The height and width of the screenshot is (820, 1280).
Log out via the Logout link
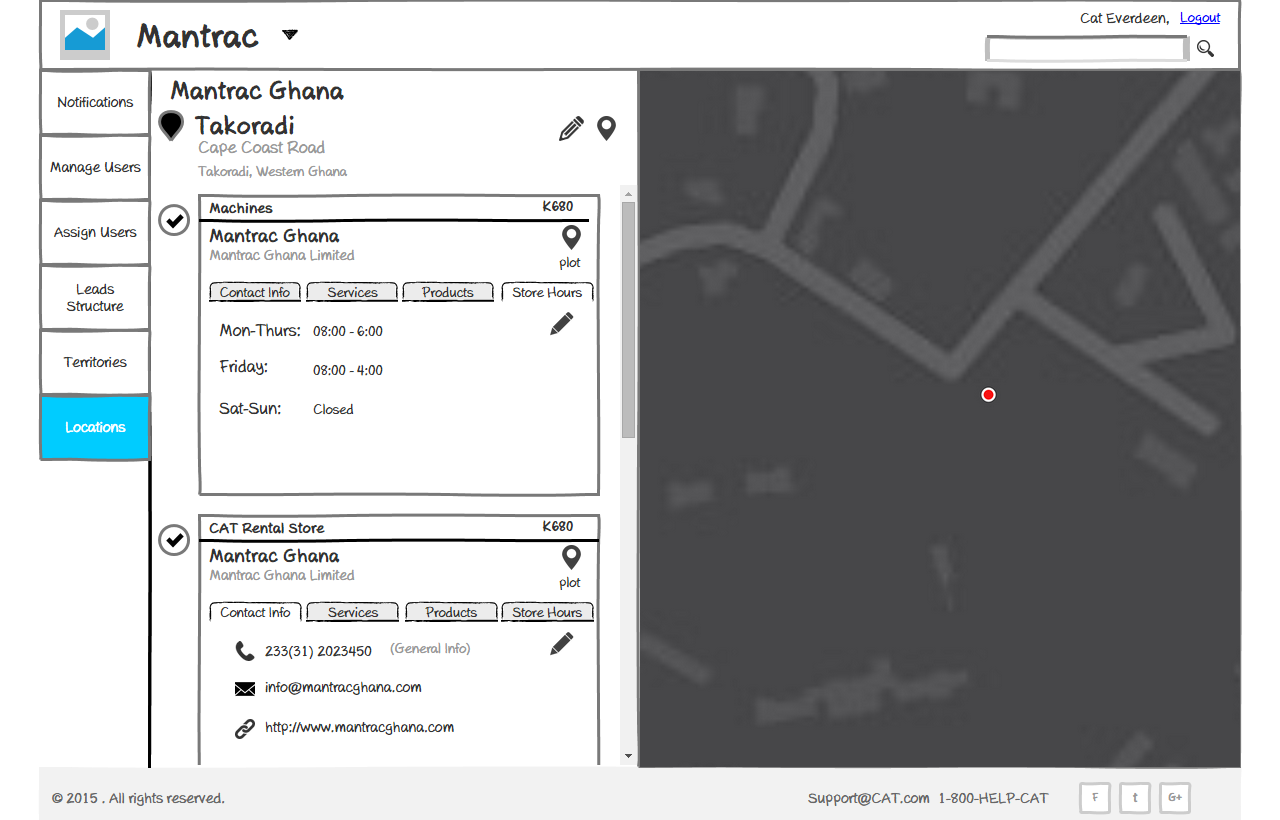1200,18
